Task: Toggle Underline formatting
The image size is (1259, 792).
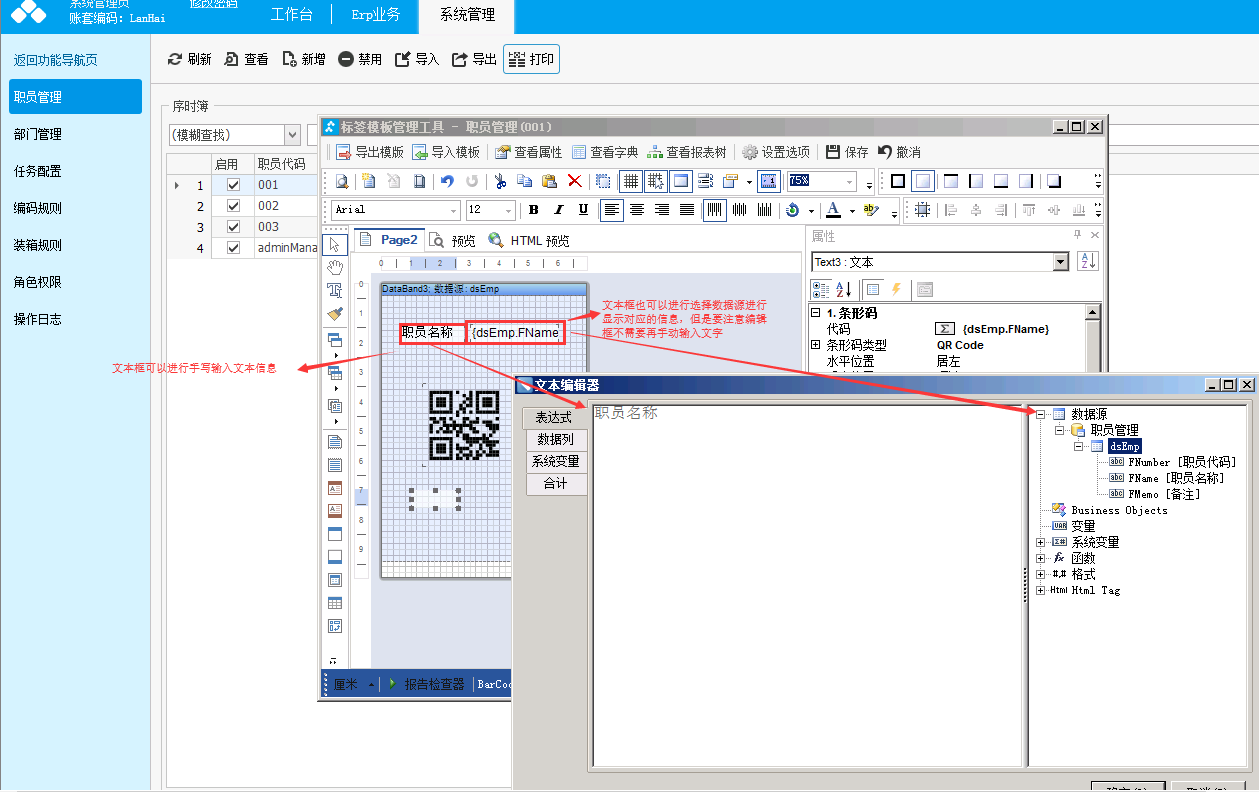Action: (x=583, y=210)
